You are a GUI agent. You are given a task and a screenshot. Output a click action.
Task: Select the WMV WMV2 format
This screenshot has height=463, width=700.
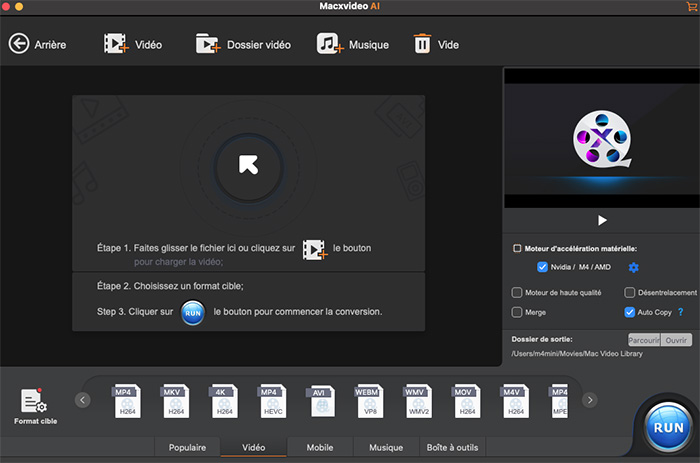click(418, 400)
